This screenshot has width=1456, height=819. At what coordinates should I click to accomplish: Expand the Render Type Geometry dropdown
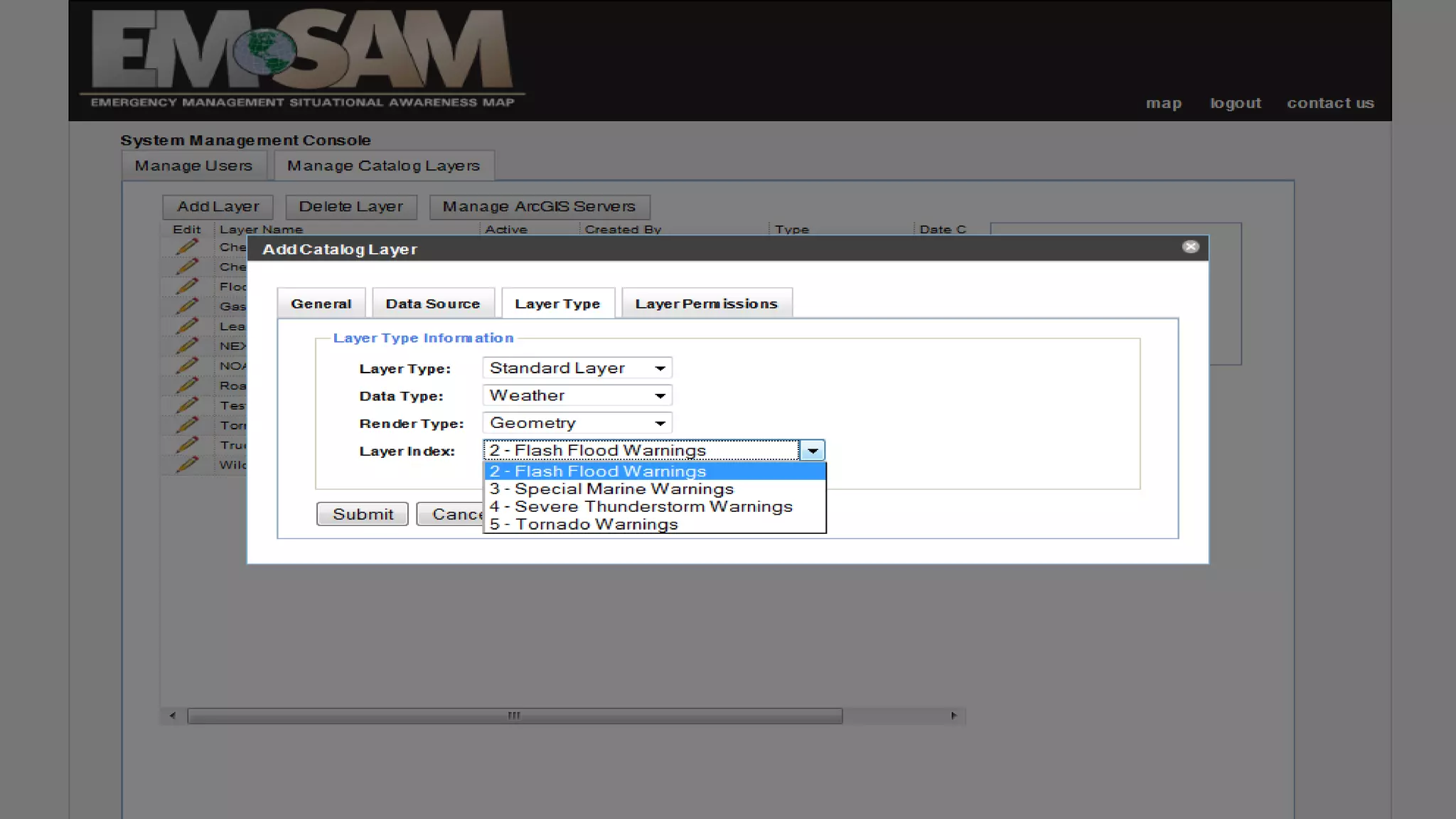click(577, 423)
